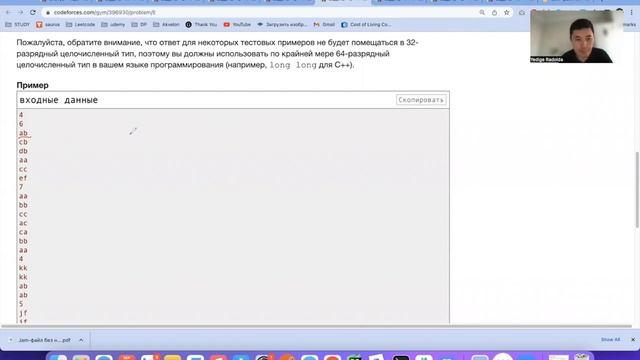The width and height of the screenshot is (640, 360).
Task: Focus the codeforces.com address bar
Action: [x=261, y=13]
